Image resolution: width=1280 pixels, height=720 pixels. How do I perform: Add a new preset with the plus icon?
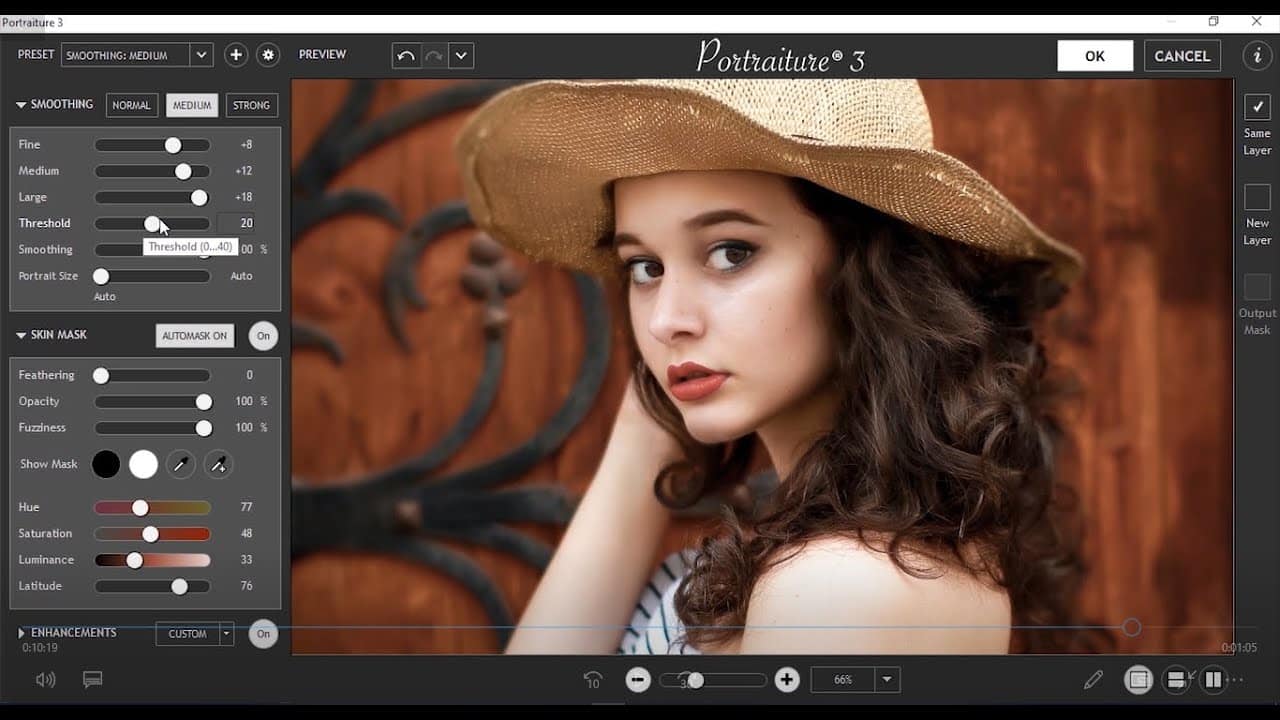pos(236,55)
